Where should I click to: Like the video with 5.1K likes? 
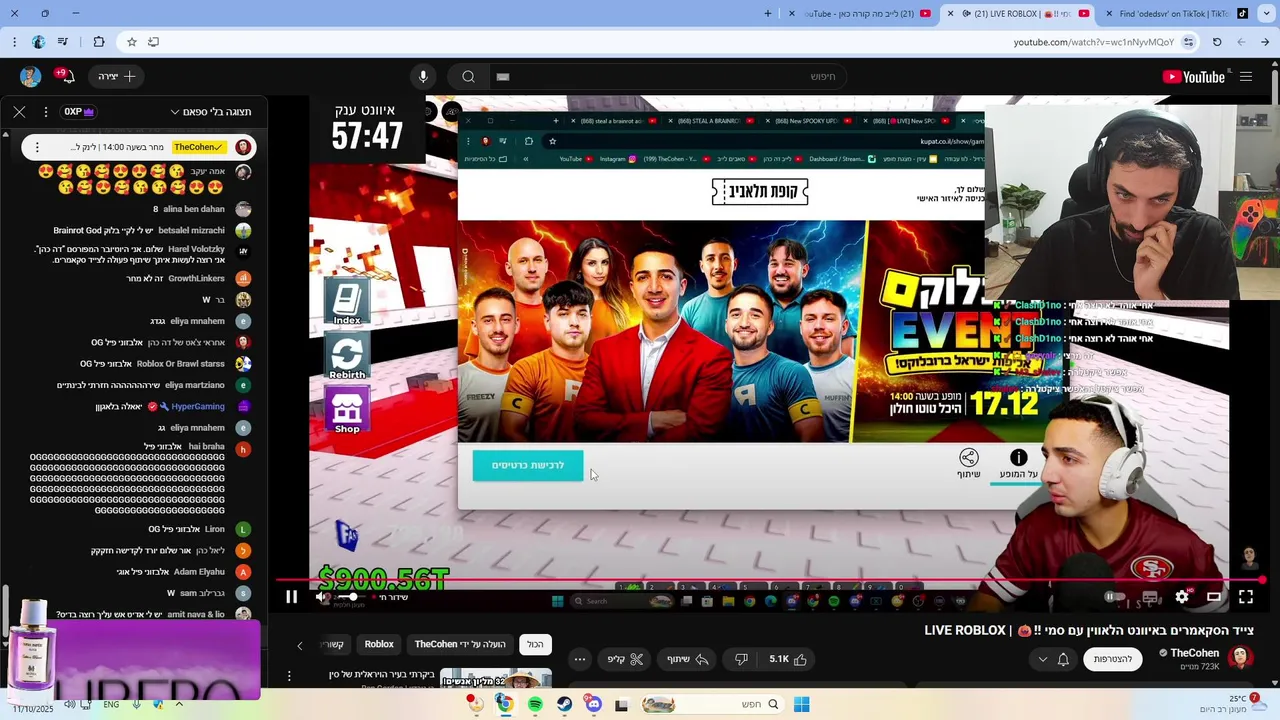tap(789, 659)
